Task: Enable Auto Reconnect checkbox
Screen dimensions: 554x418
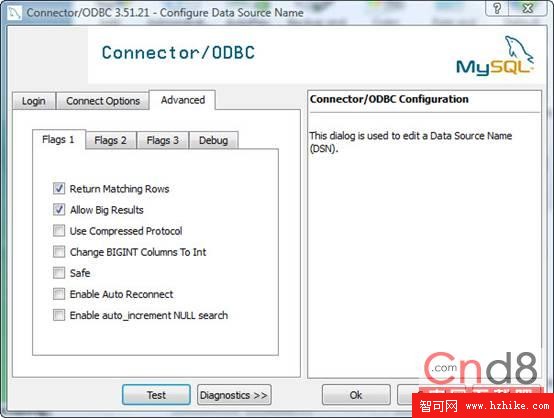Action: coord(59,294)
